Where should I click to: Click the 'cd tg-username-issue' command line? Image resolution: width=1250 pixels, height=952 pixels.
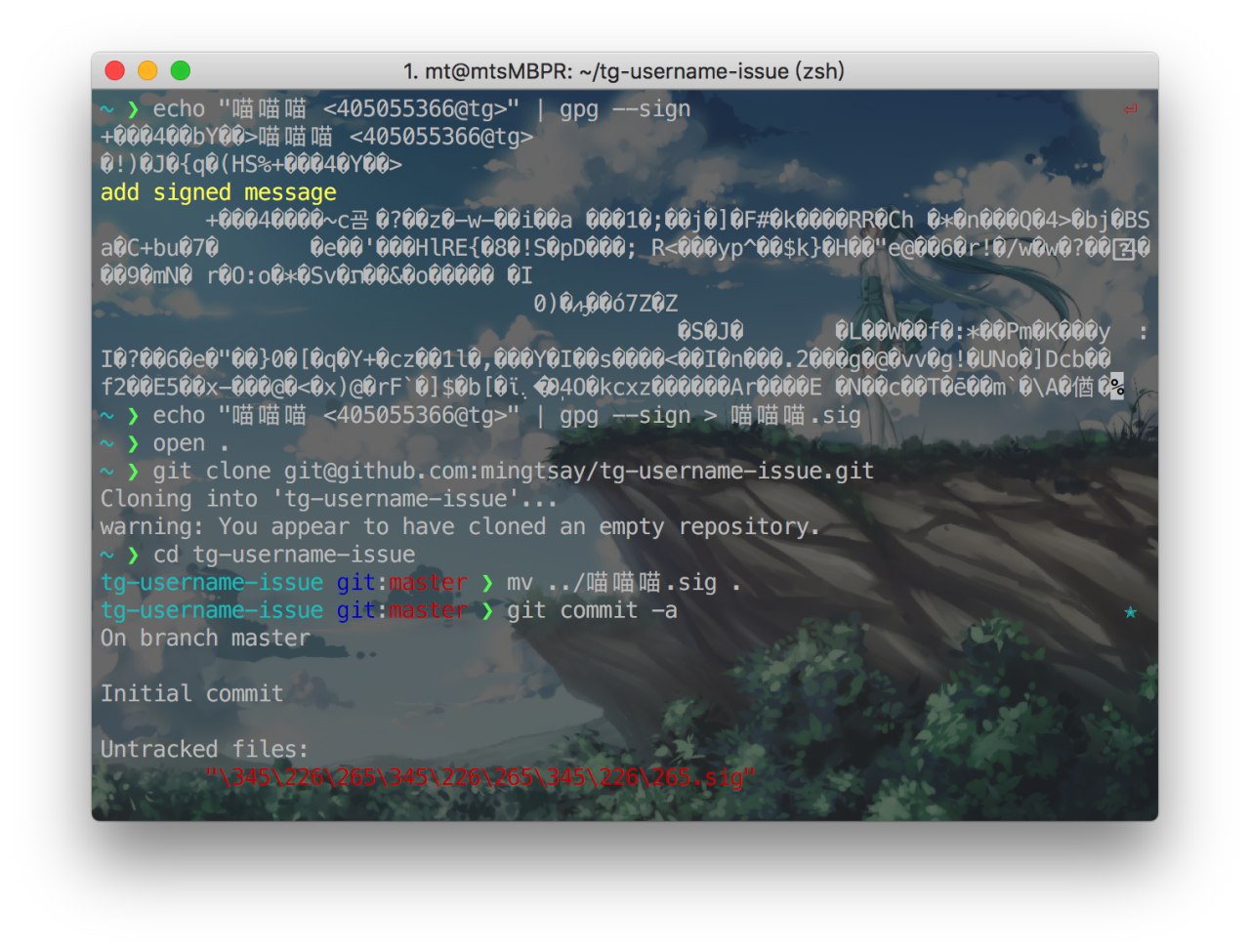click(284, 555)
